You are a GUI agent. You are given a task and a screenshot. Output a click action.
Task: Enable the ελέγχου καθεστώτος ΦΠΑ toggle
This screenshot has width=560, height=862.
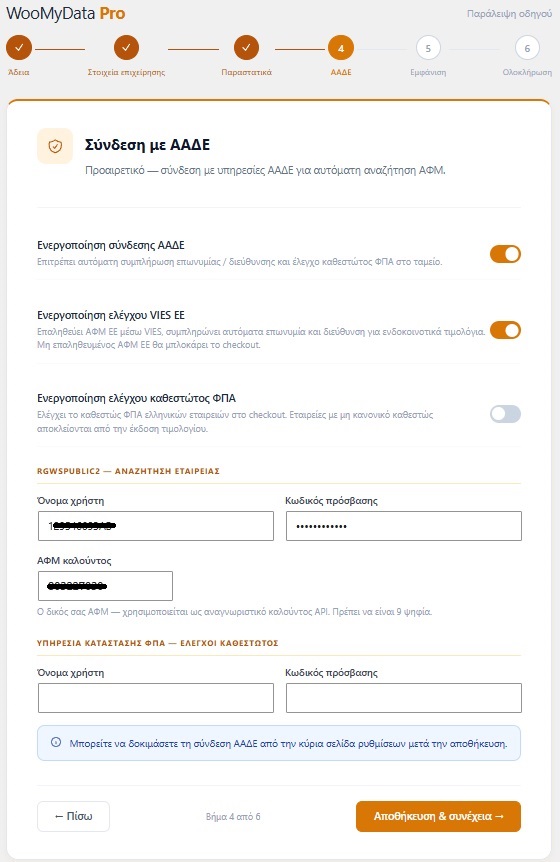[505, 414]
